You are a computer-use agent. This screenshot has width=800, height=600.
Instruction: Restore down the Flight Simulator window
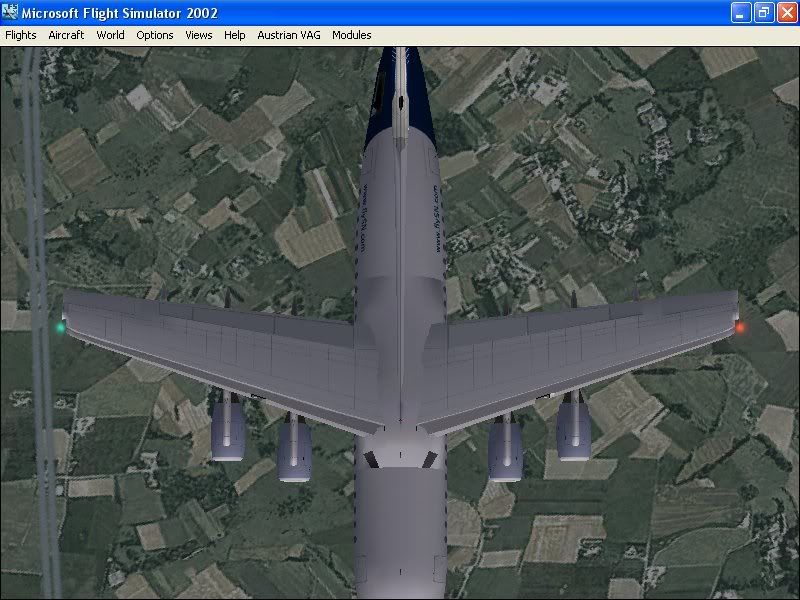763,13
